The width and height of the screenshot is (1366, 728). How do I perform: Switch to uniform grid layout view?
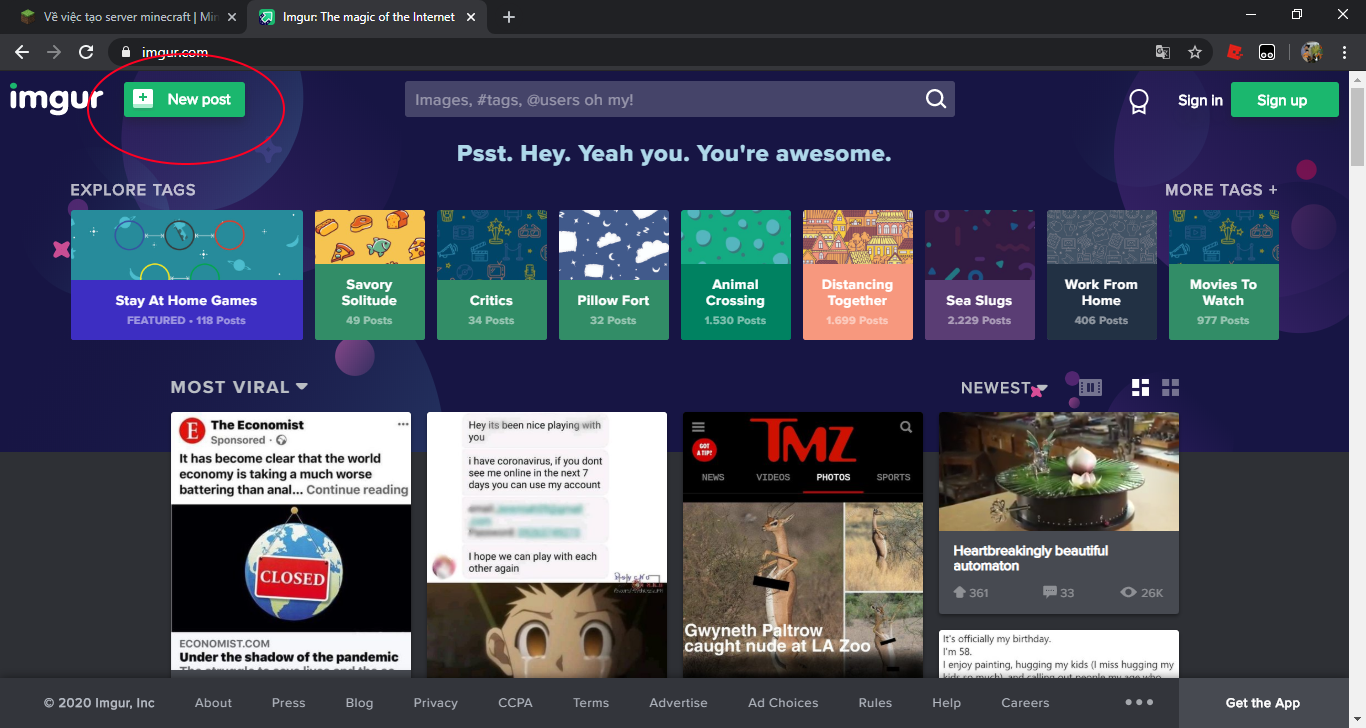(1170, 387)
